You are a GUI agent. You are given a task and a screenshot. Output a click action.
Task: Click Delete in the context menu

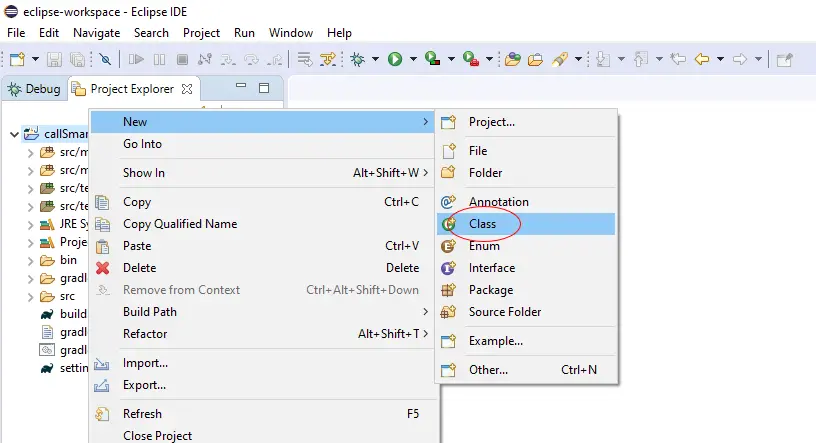coord(262,268)
